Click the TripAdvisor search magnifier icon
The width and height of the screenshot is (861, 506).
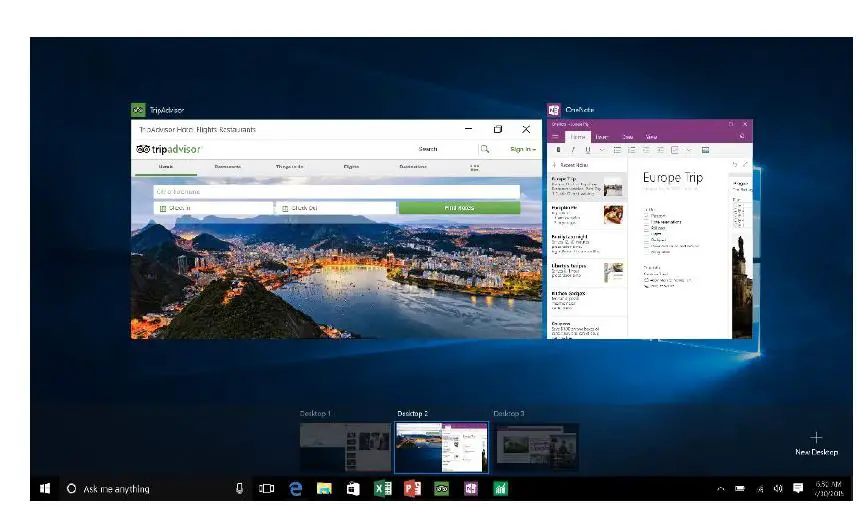485,149
